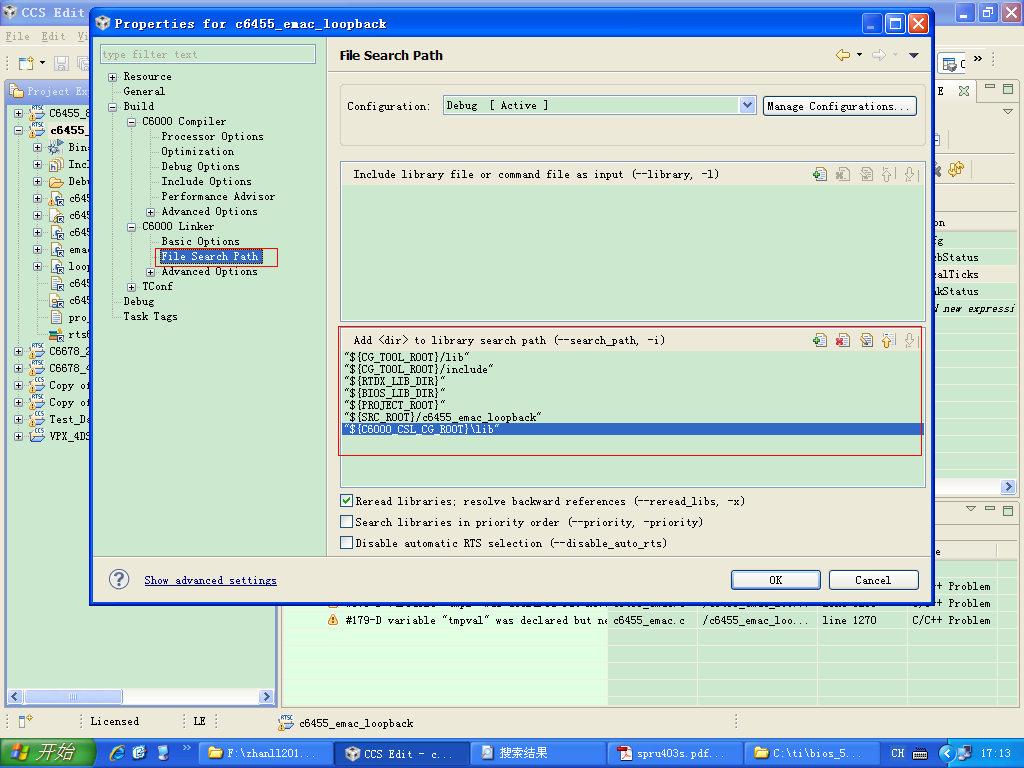Enable Disable automatic RTS selection
This screenshot has width=1024, height=768.
pos(347,543)
